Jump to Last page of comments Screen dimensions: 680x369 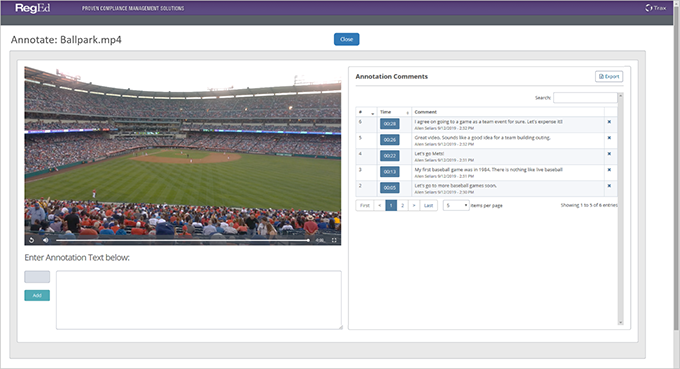pyautogui.click(x=428, y=205)
